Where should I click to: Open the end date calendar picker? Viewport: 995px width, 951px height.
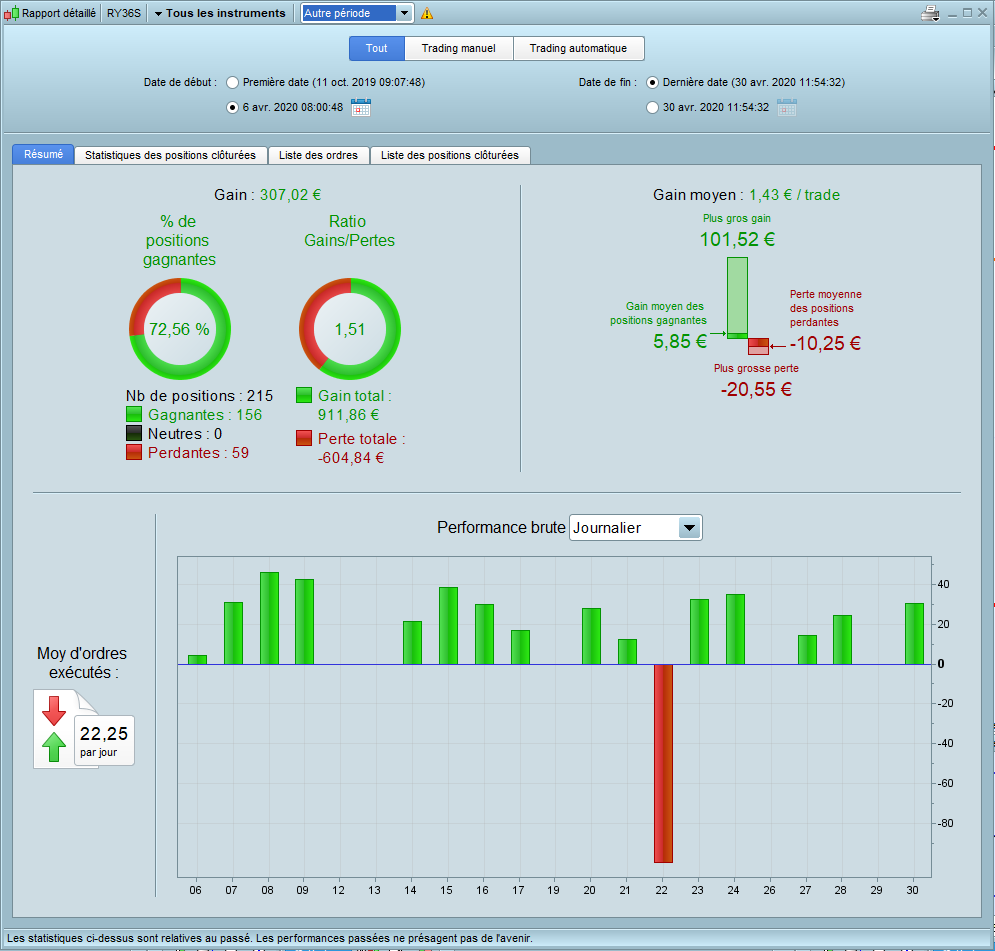[x=786, y=107]
